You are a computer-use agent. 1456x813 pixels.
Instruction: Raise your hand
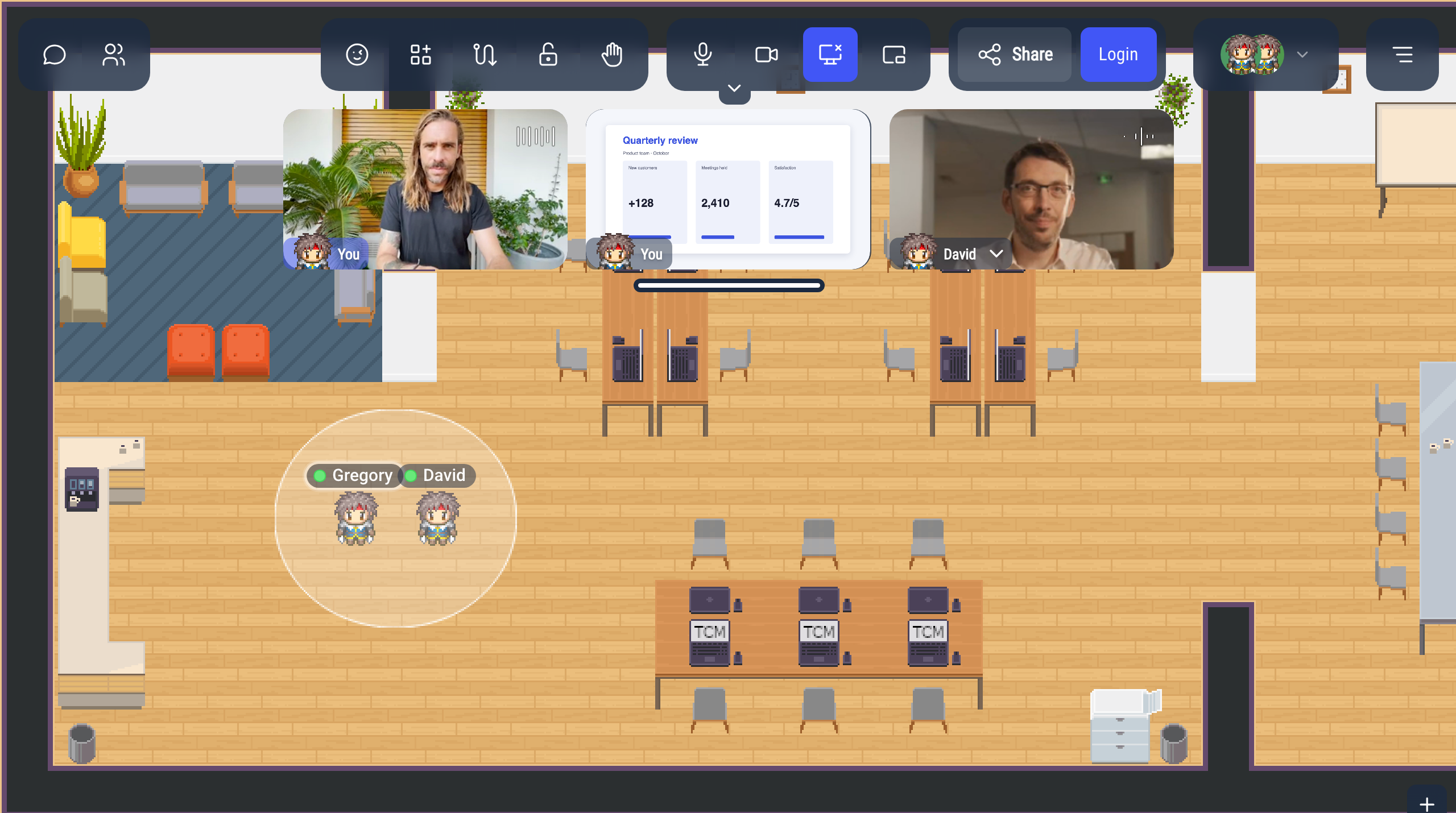coord(612,55)
